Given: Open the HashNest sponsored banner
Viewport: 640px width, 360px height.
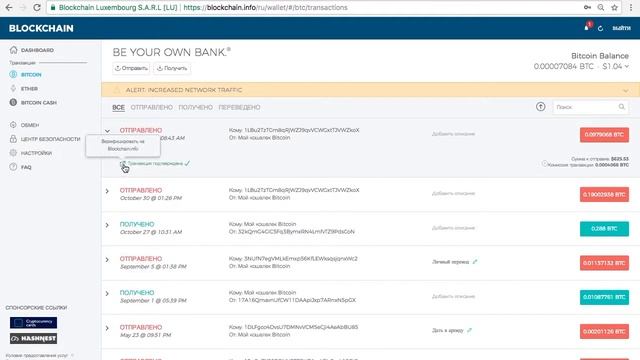Looking at the screenshot, I should pos(33,338).
